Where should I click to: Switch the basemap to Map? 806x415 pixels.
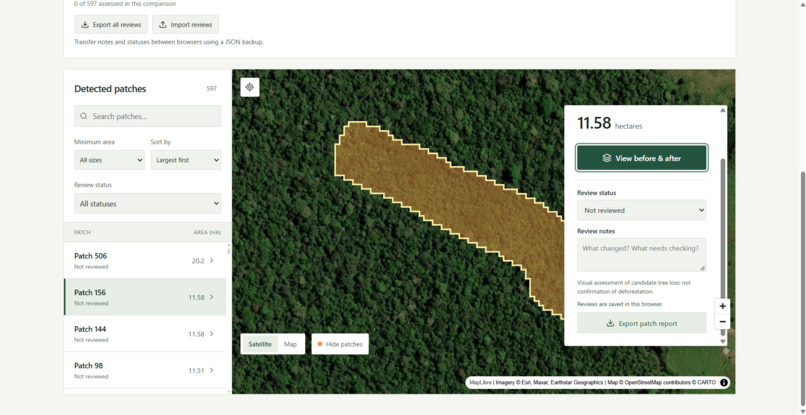point(290,344)
